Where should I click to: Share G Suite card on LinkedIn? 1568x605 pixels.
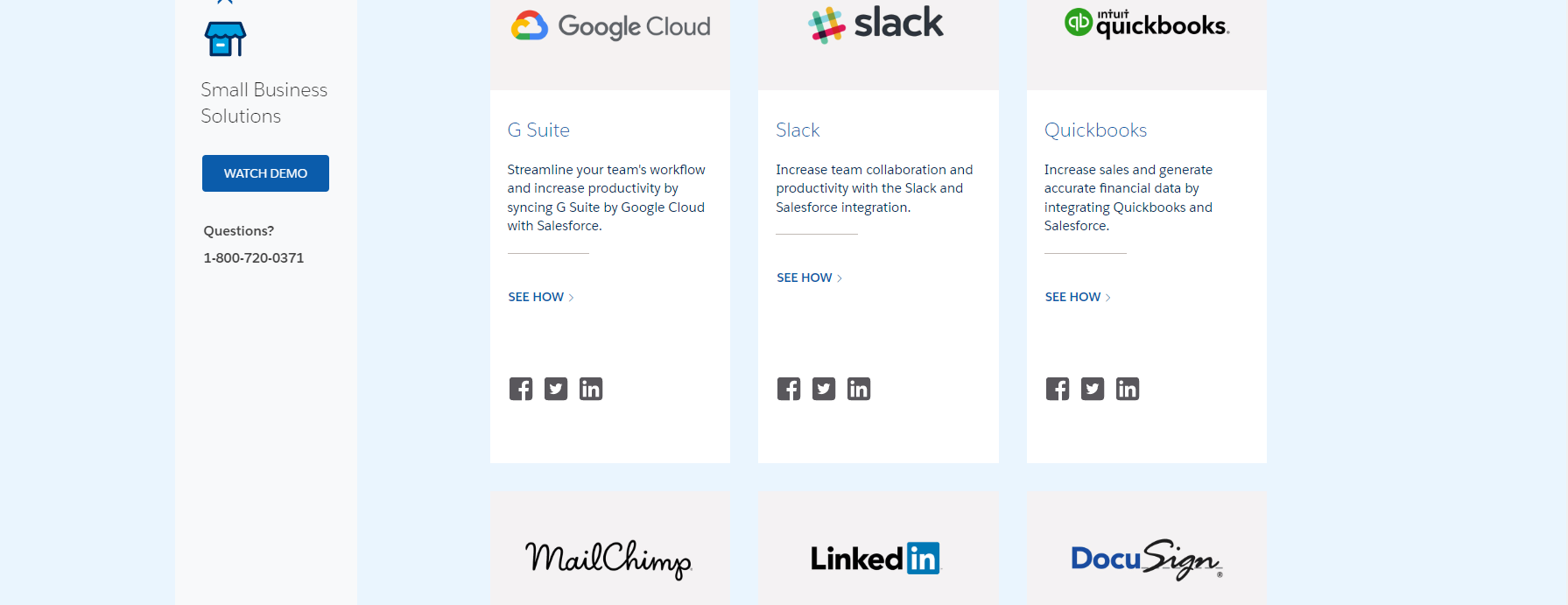pos(591,389)
